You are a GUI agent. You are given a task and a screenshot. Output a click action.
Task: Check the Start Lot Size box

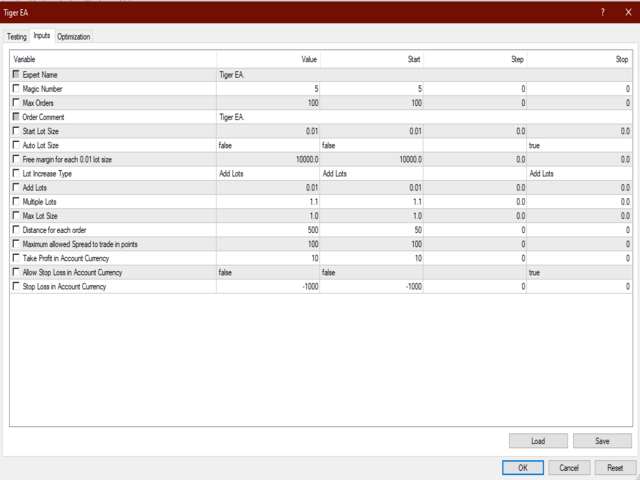(x=16, y=131)
